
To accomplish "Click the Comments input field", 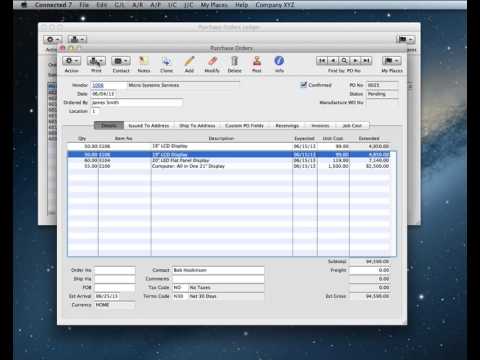I will pos(218,279).
